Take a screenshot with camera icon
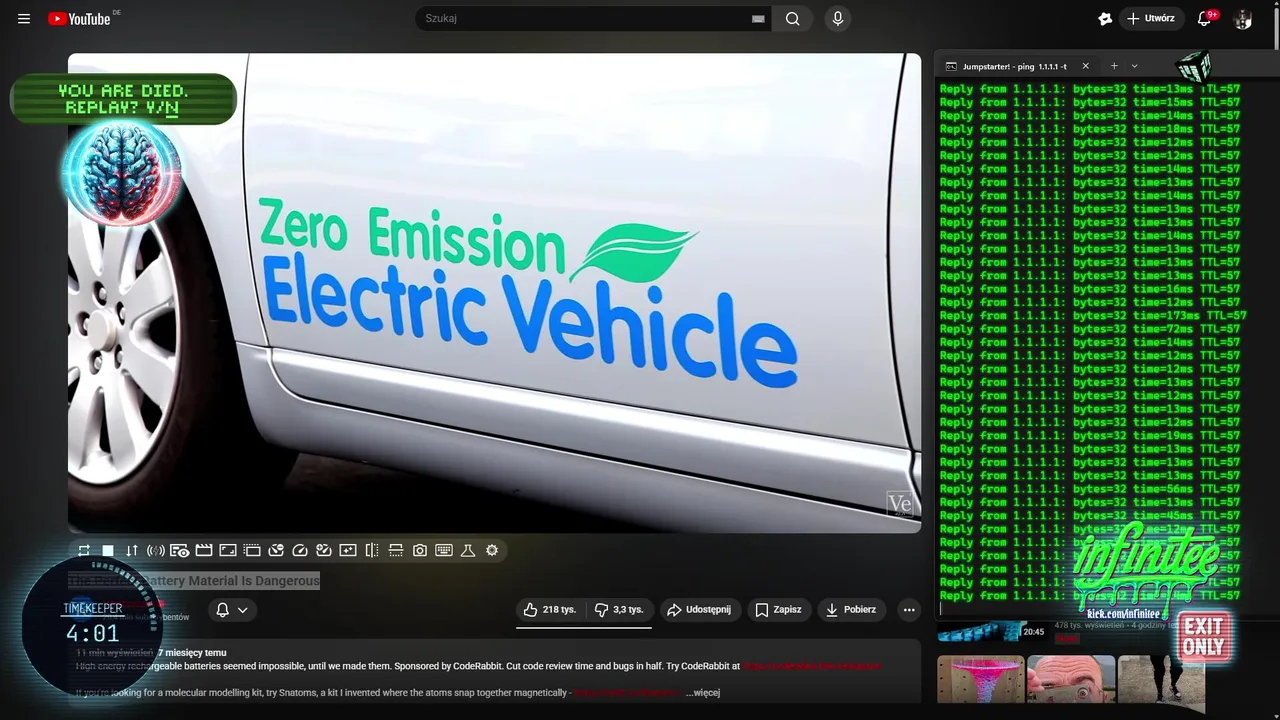This screenshot has width=1280, height=720. tap(420, 551)
